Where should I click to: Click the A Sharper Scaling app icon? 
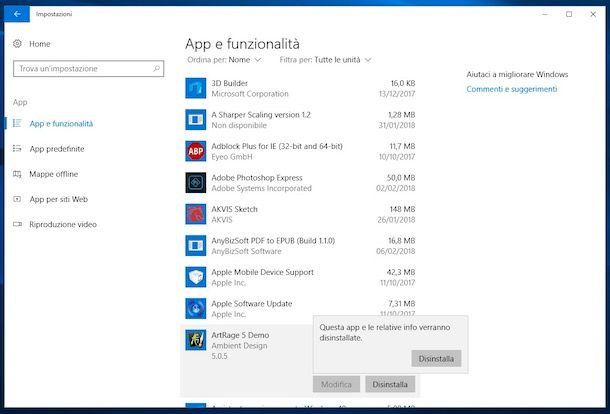pyautogui.click(x=196, y=120)
